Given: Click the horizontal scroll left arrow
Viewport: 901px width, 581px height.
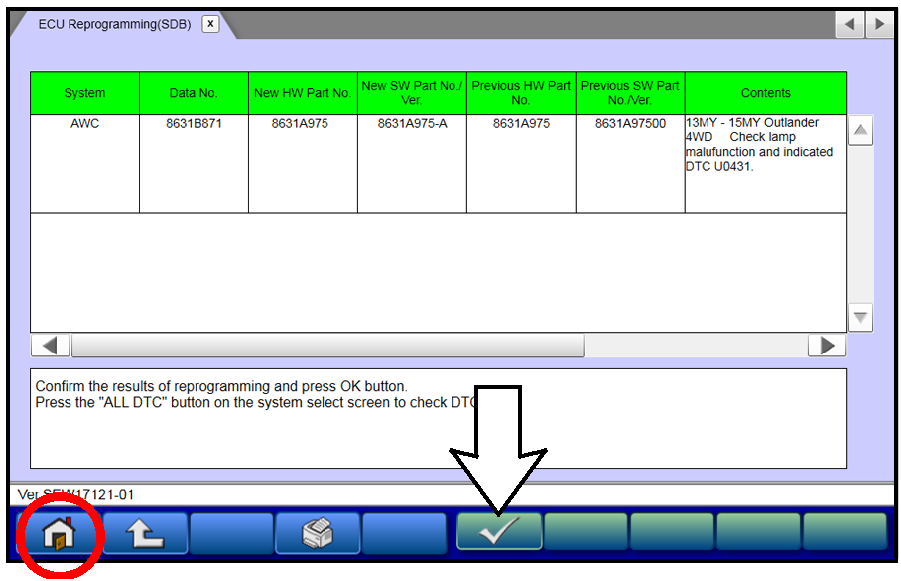Looking at the screenshot, I should point(50,346).
